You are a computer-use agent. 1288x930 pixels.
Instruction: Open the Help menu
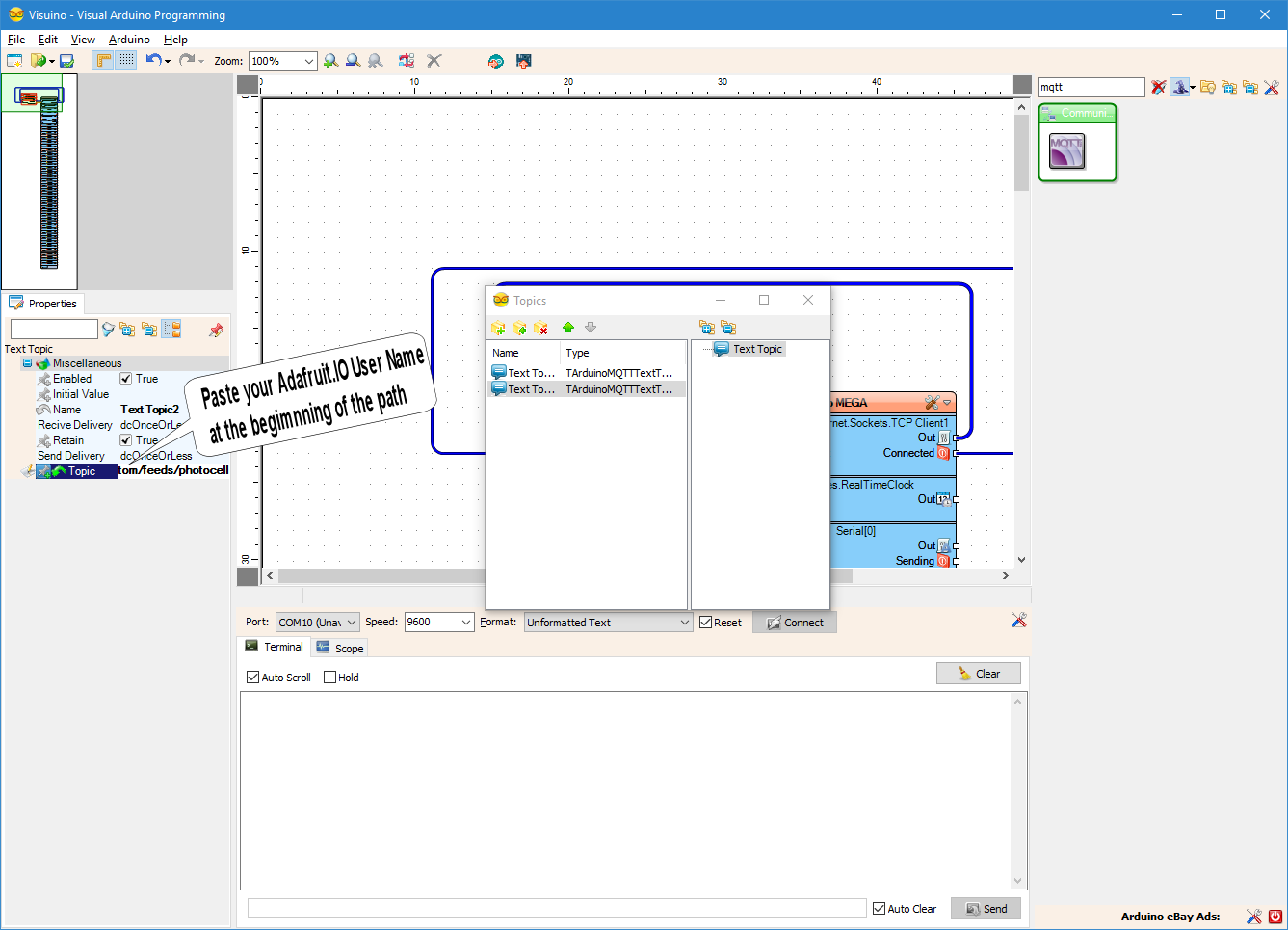point(175,40)
